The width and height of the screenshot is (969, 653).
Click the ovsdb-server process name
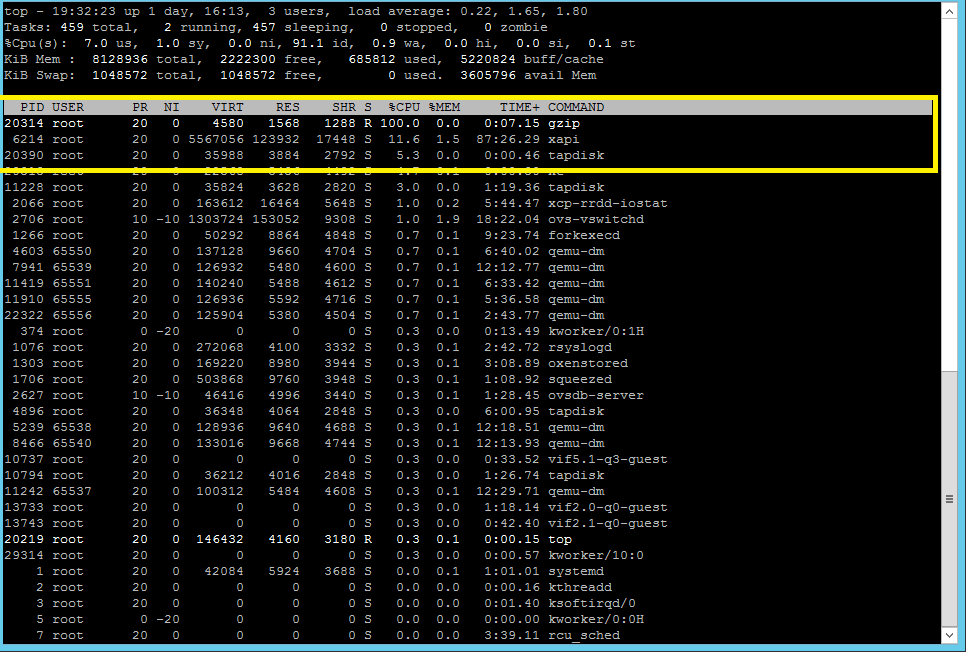point(595,395)
